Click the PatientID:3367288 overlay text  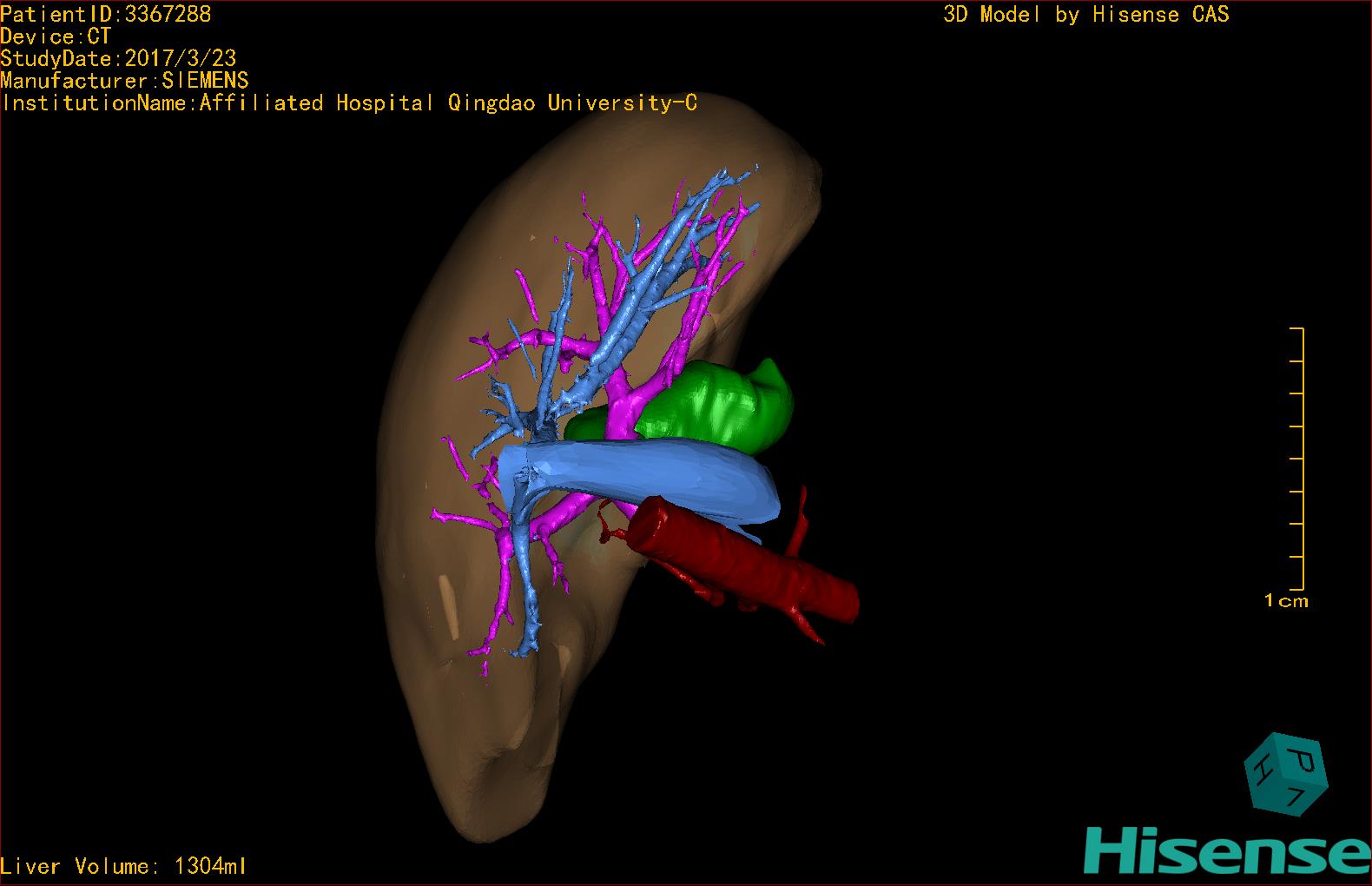[106, 14]
